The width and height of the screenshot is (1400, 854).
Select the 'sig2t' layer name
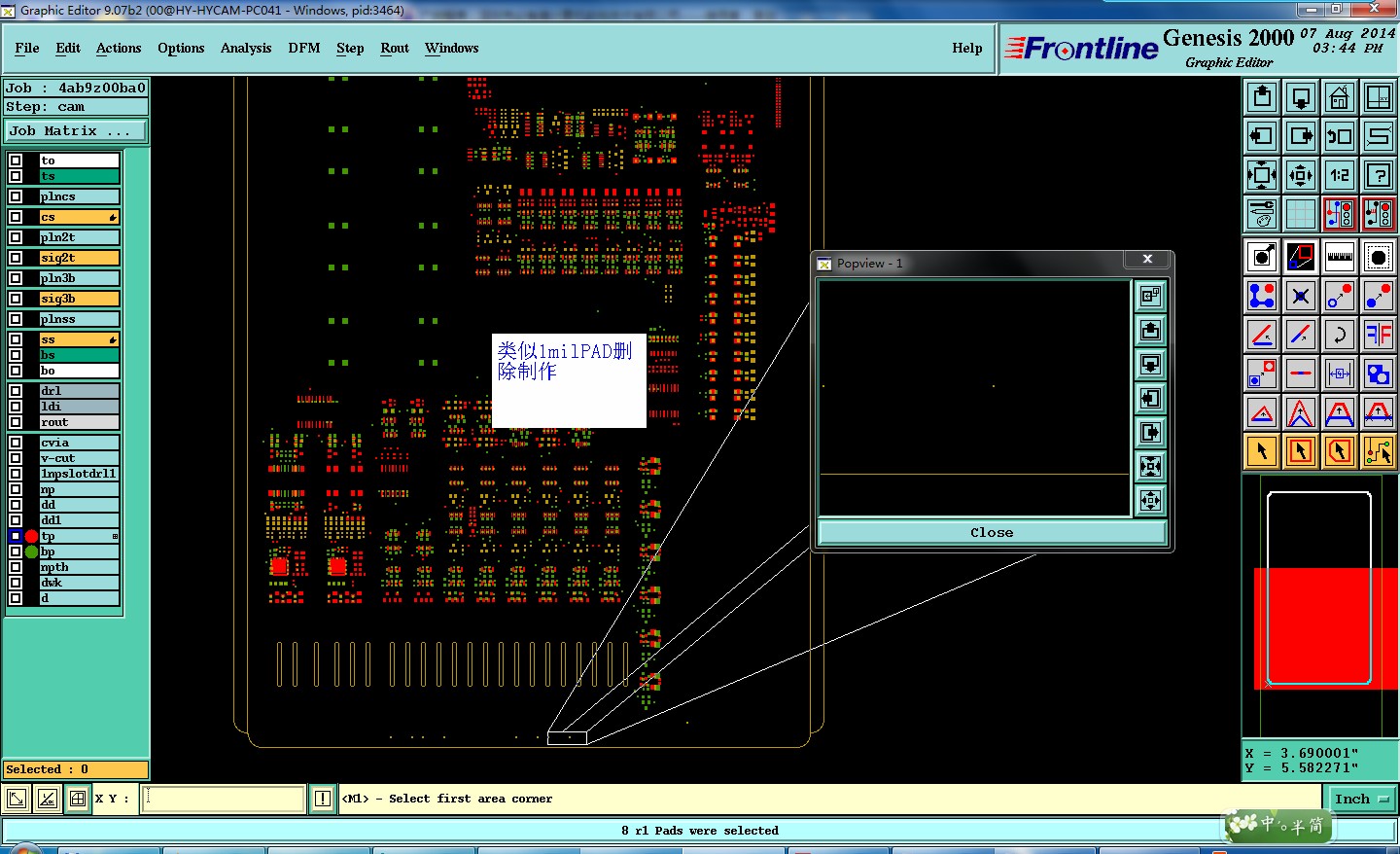tap(80, 258)
